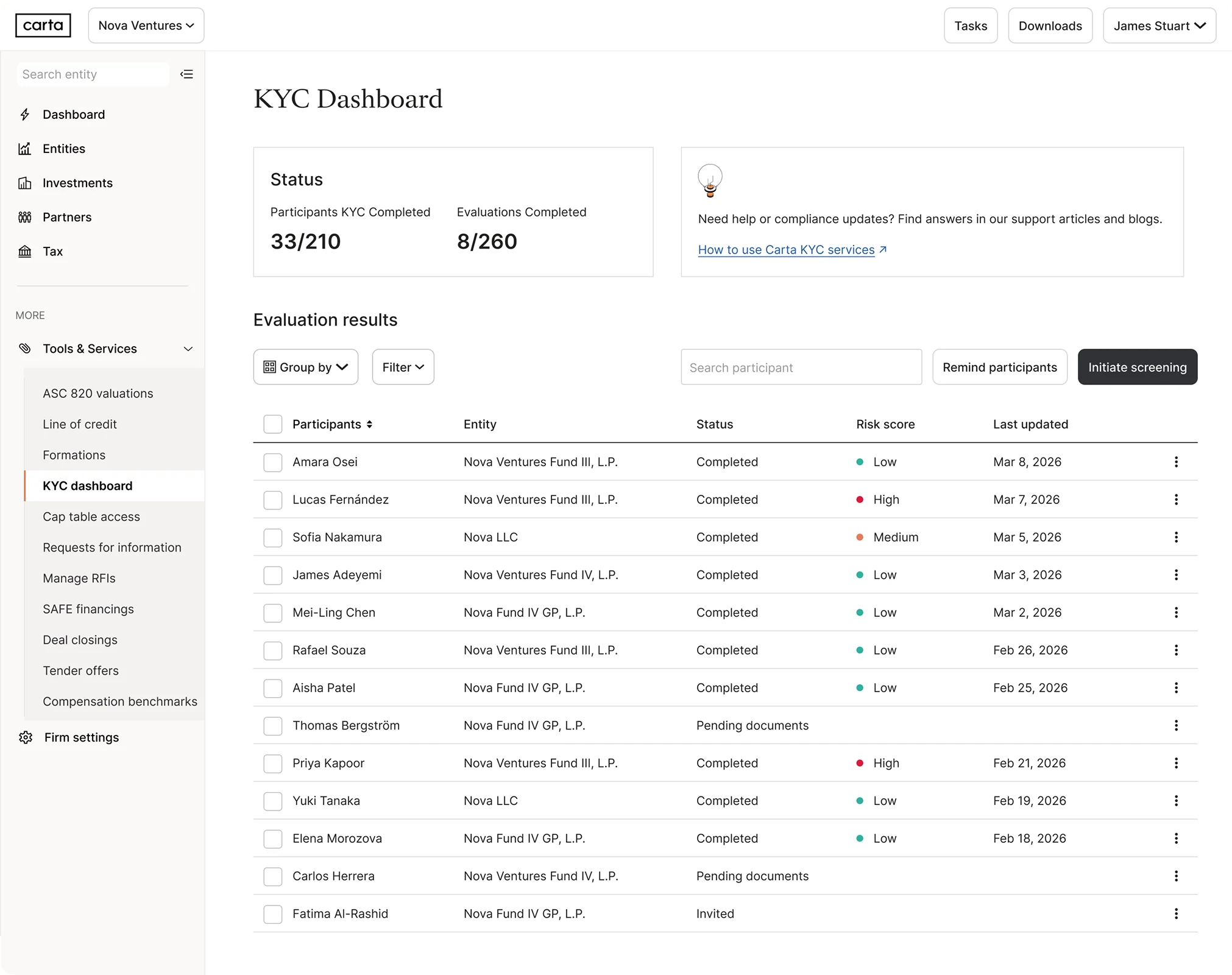Click Remind participants button

click(1000, 367)
